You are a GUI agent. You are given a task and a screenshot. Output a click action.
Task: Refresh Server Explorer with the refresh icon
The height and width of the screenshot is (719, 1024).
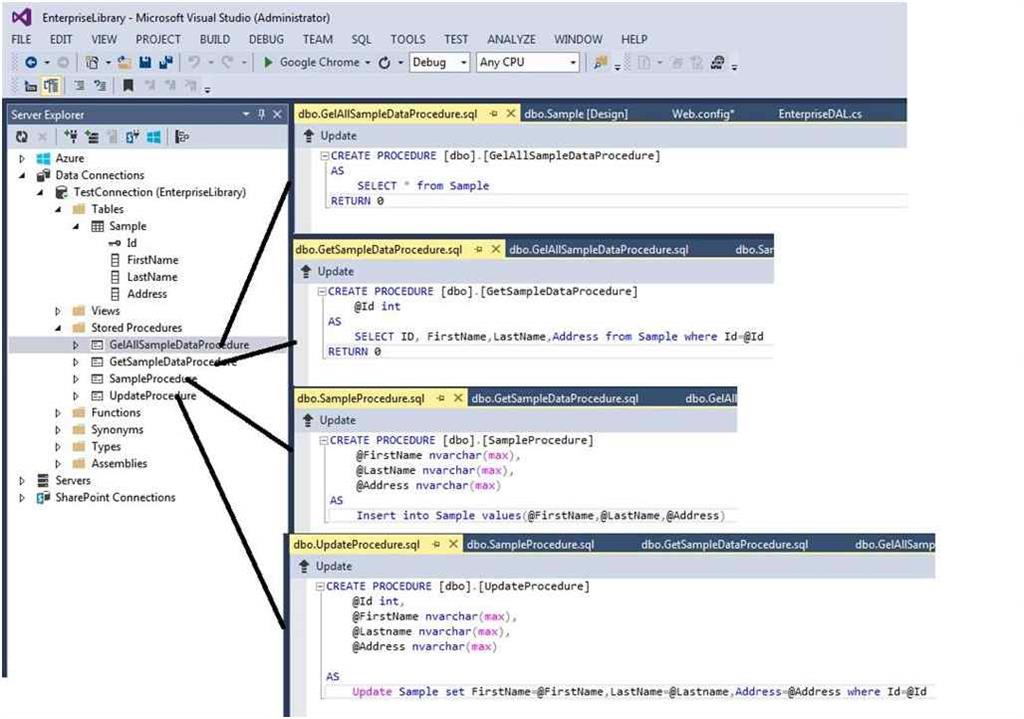(x=22, y=136)
